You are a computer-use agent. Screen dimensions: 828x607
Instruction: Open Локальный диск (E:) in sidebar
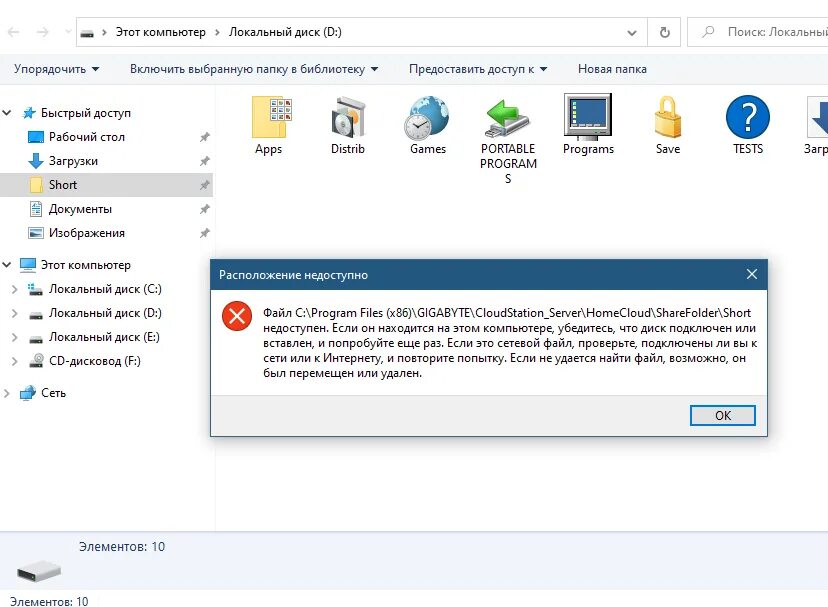[x=104, y=337]
